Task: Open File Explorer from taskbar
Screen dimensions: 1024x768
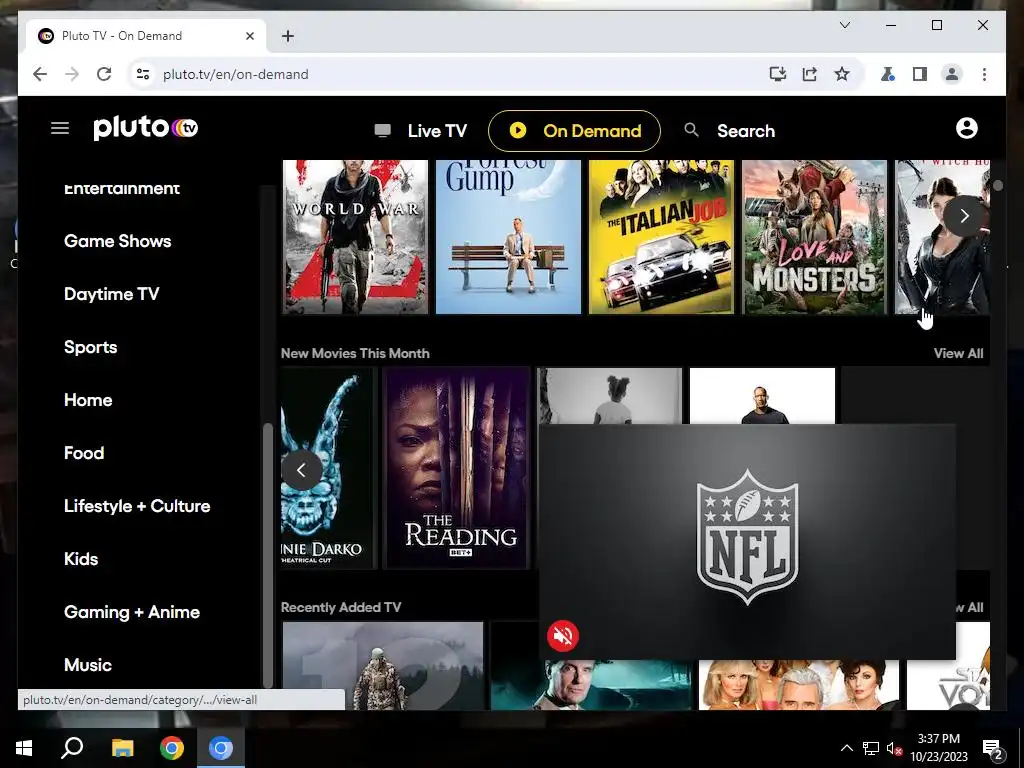Action: (122, 748)
